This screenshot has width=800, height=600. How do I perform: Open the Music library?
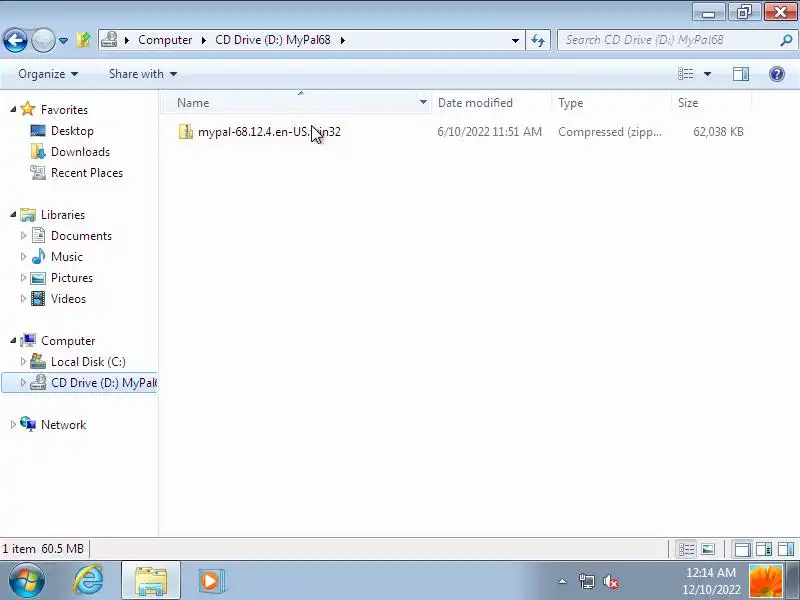(66, 257)
